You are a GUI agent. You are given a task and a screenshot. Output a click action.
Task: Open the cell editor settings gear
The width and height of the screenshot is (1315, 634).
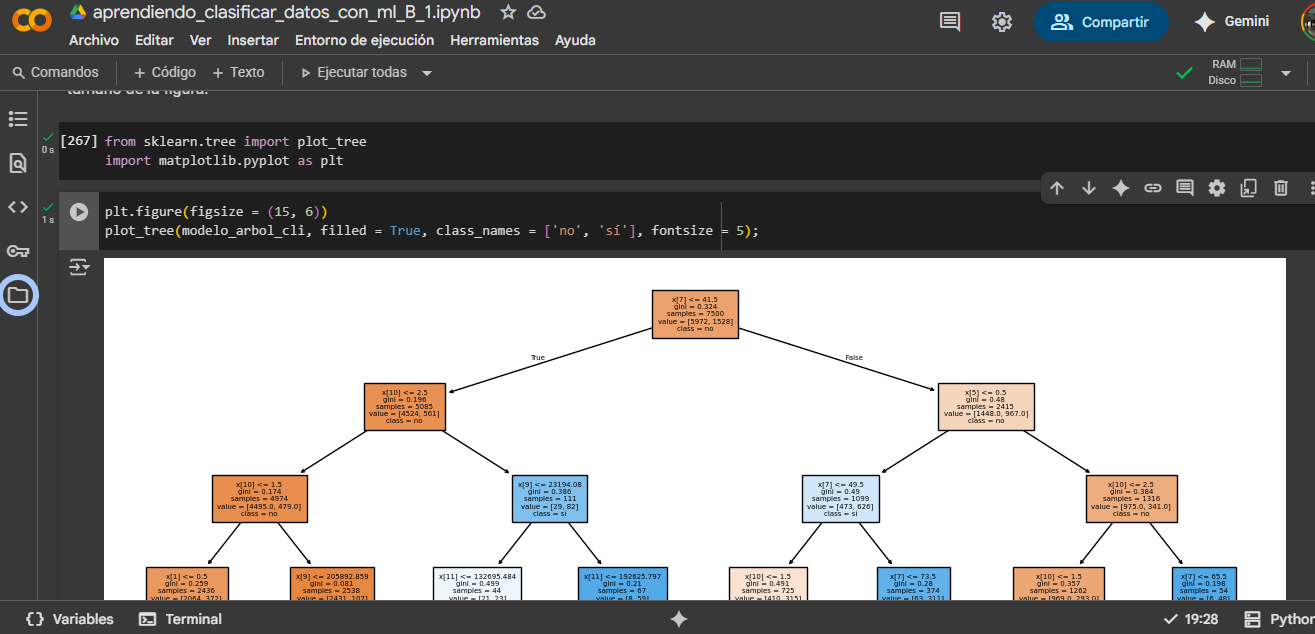pos(1217,188)
